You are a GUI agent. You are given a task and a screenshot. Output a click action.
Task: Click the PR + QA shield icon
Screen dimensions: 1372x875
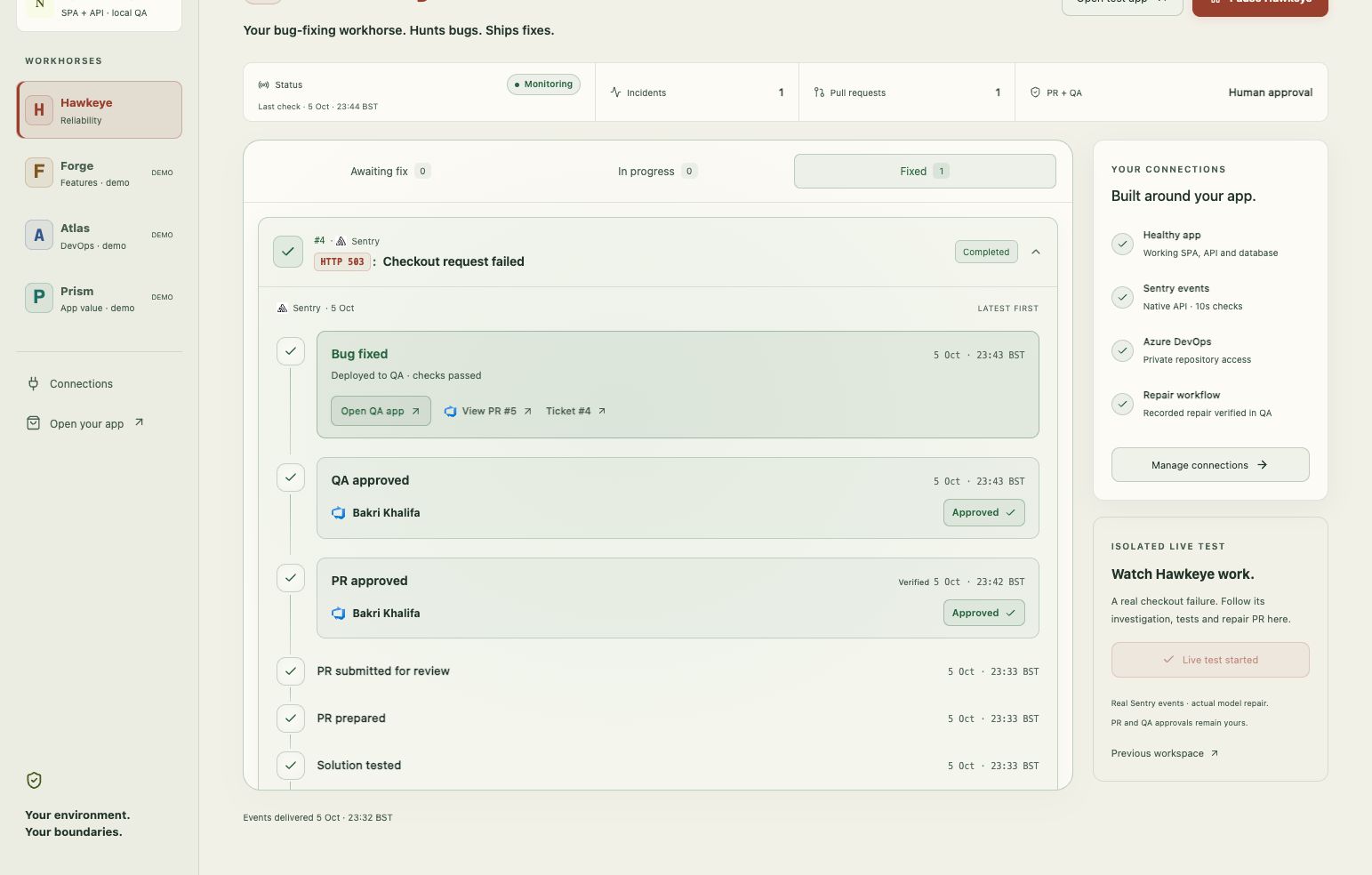pos(1035,92)
